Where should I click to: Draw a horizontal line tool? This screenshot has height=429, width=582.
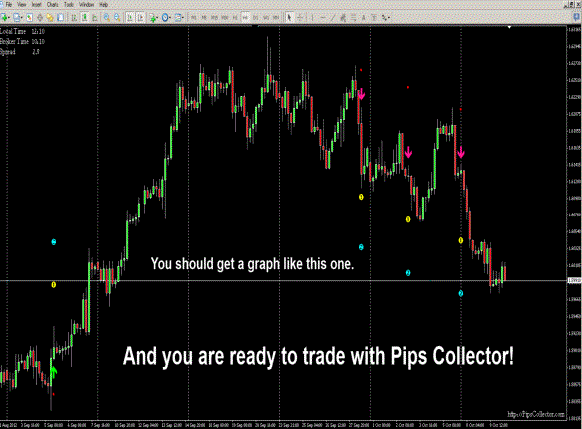pyautogui.click(x=323, y=17)
